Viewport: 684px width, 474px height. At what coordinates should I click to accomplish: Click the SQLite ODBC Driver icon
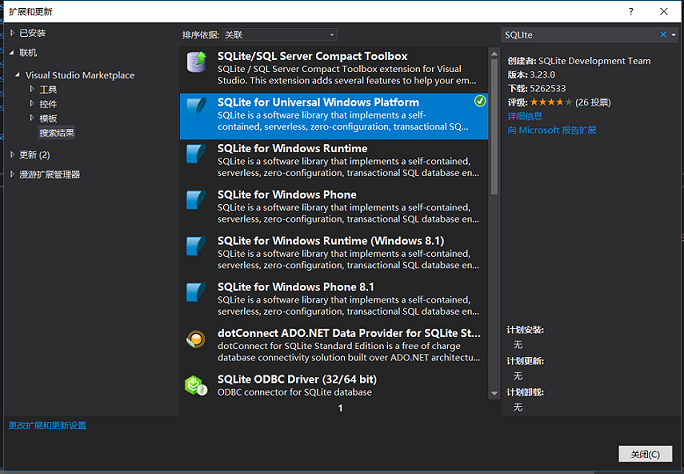196,385
